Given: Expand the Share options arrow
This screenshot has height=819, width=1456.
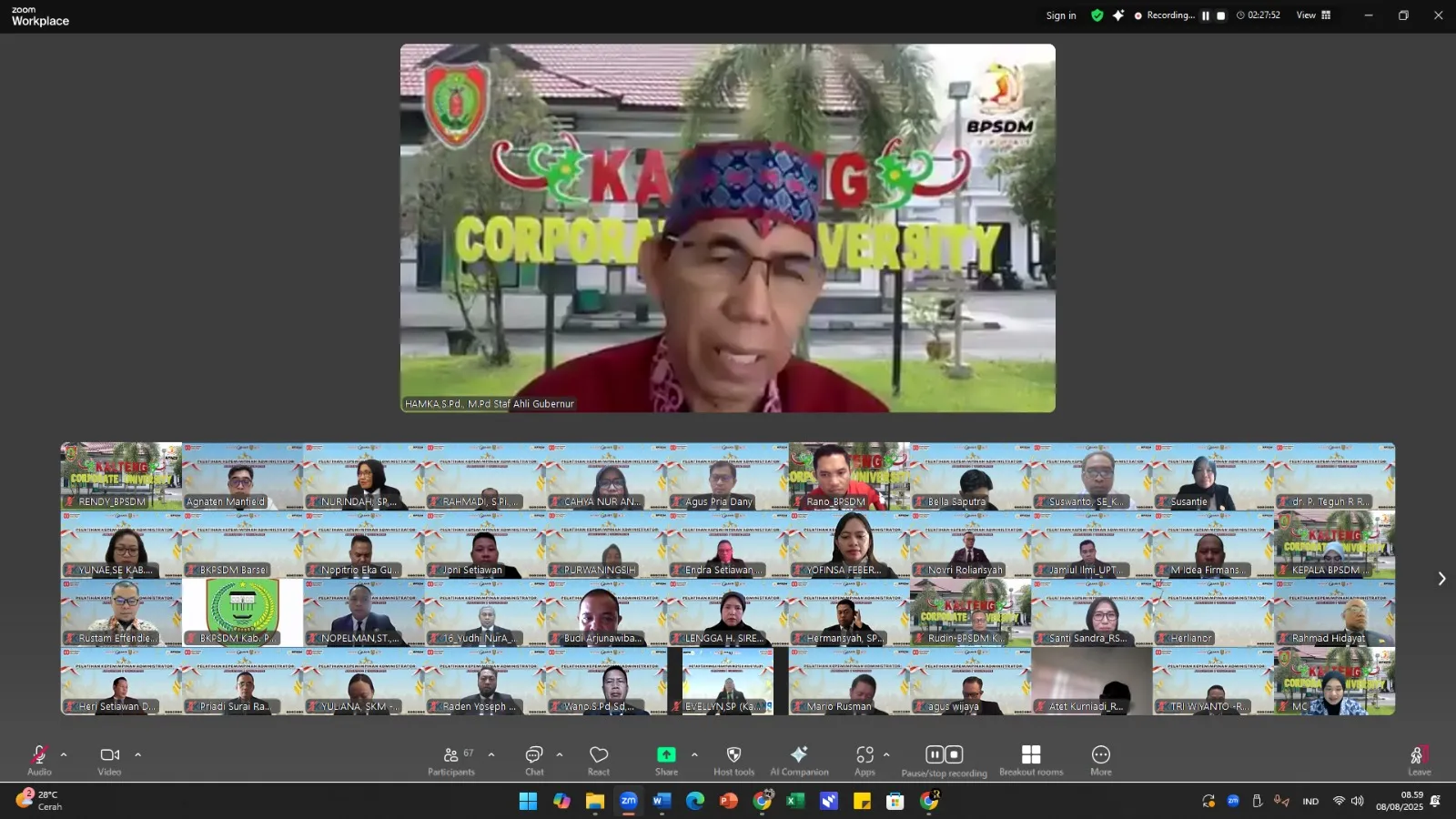Looking at the screenshot, I should (694, 754).
